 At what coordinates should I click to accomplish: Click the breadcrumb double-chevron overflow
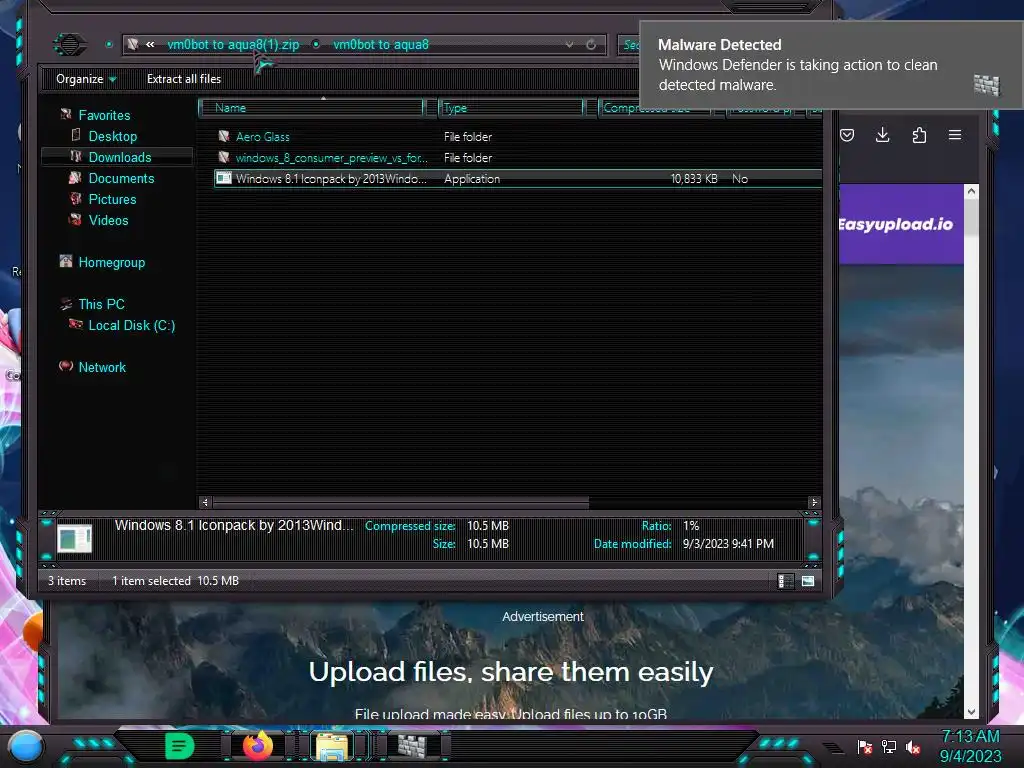tap(150, 44)
